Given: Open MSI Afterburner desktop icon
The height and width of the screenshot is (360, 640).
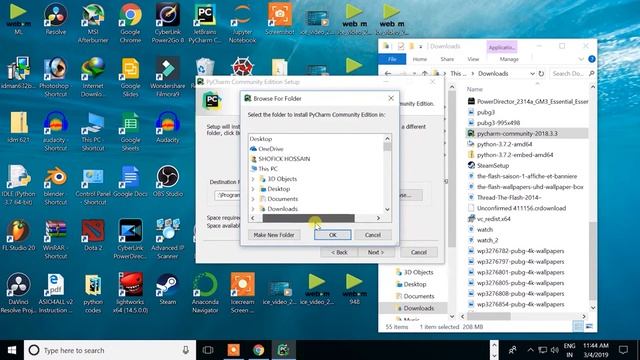Looking at the screenshot, I should click(93, 24).
